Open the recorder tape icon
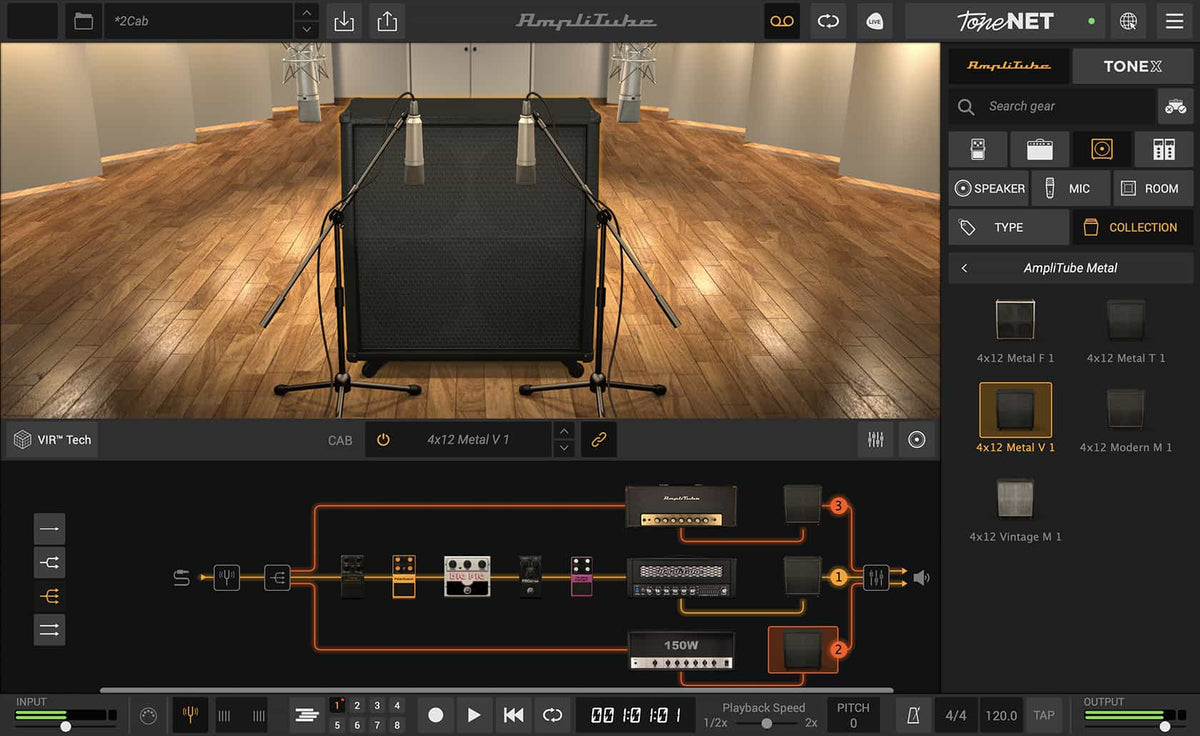Image resolution: width=1200 pixels, height=736 pixels. point(782,21)
